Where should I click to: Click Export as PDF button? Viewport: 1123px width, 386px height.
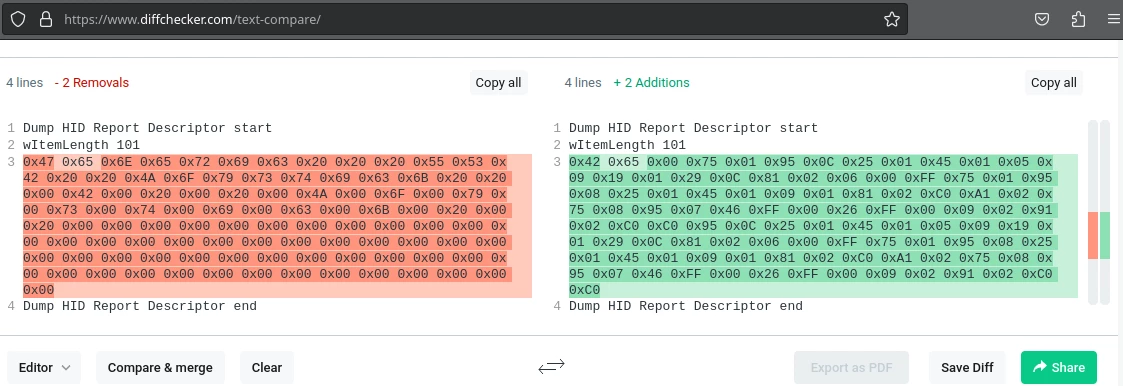point(852,367)
